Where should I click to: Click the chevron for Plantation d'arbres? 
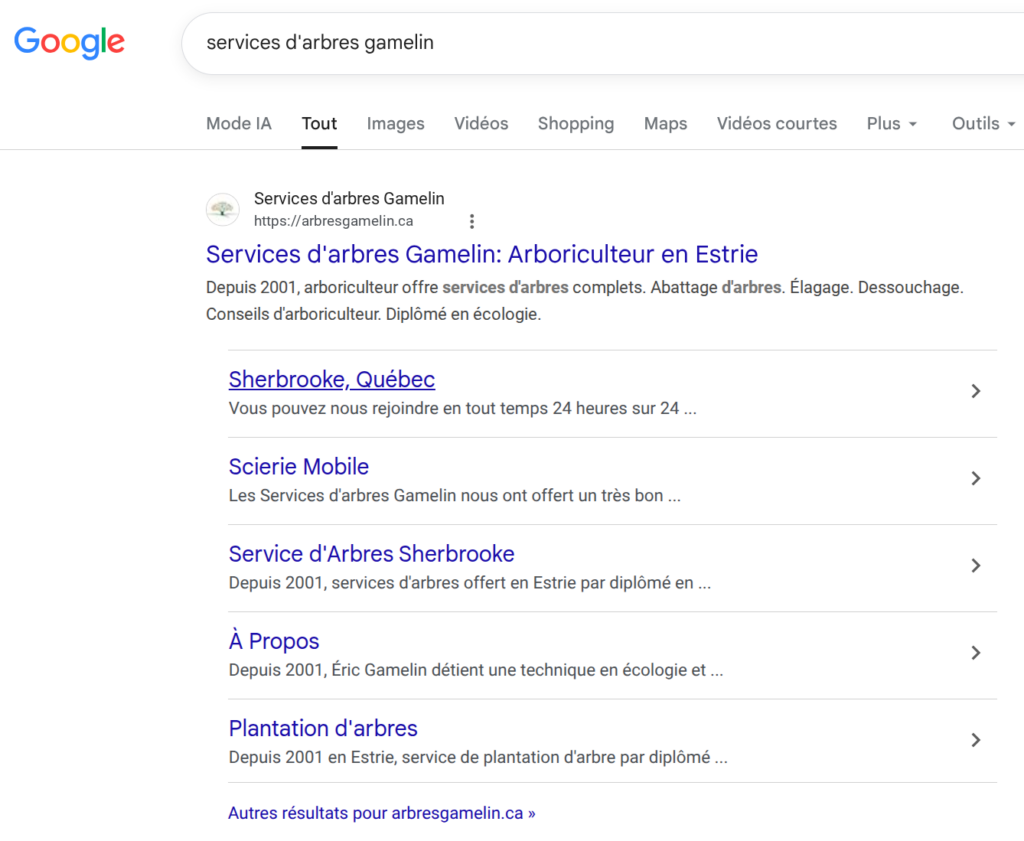(976, 740)
